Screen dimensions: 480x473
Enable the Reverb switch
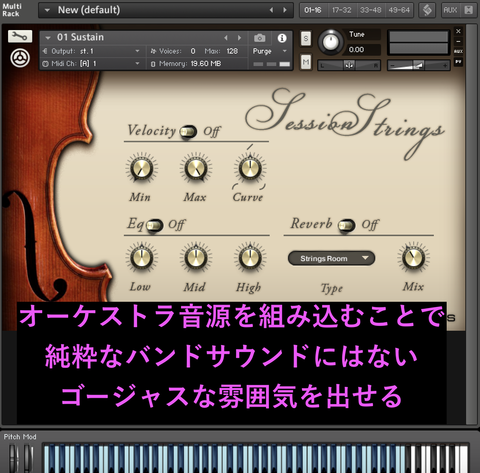346,226
